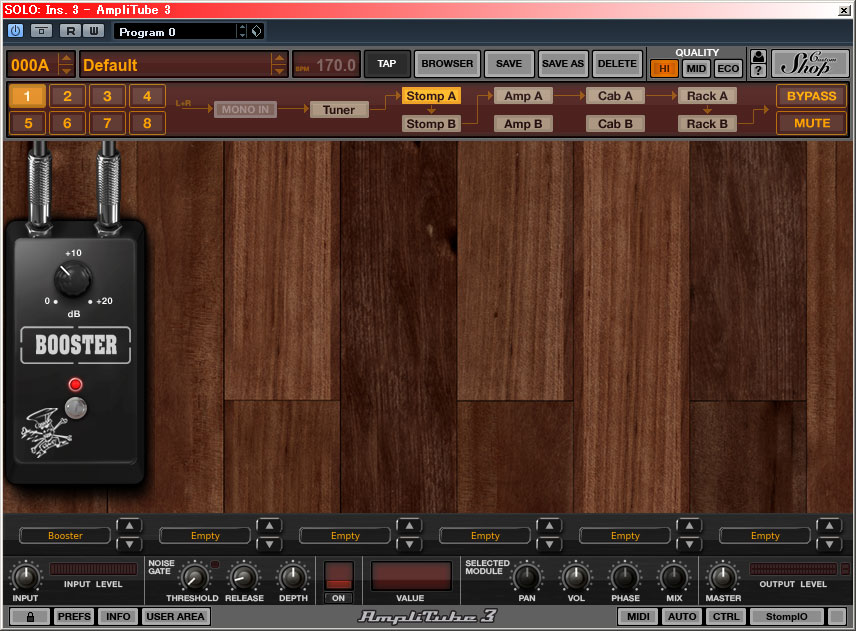Switch to the Stomp B module
This screenshot has width=856, height=631.
click(x=431, y=124)
